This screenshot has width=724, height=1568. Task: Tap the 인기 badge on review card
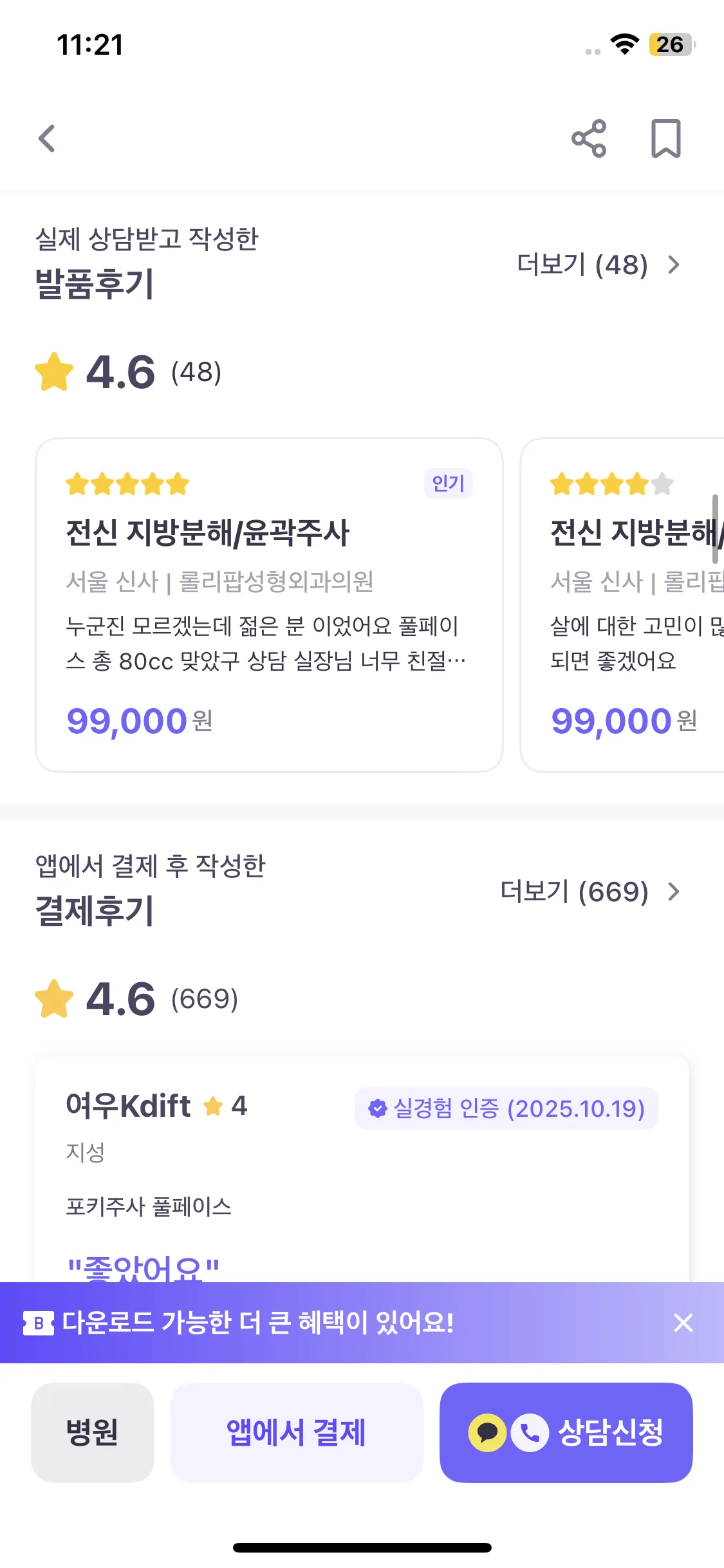[448, 483]
